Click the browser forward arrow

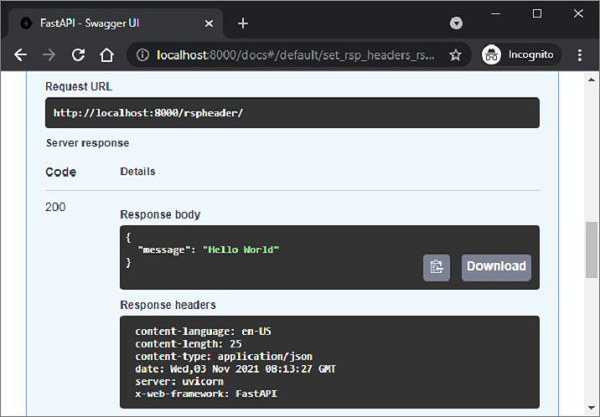click(x=47, y=55)
